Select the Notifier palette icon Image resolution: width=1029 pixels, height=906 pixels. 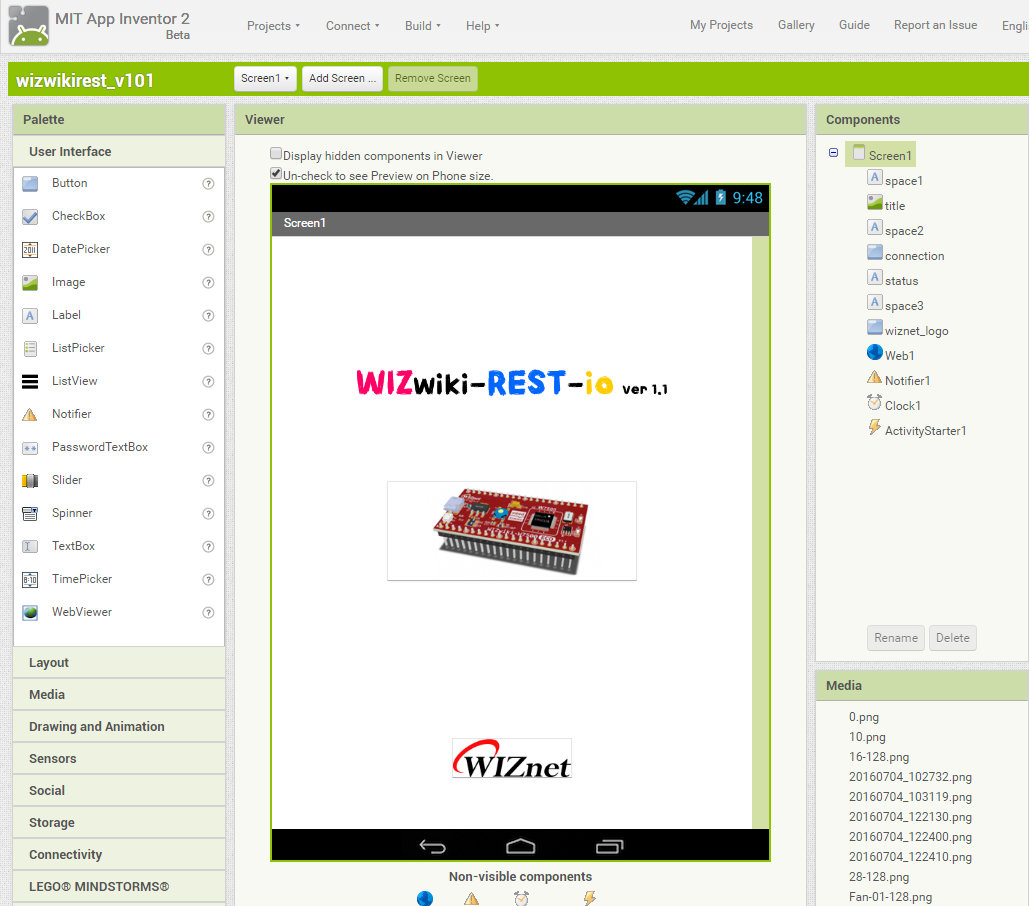click(30, 415)
